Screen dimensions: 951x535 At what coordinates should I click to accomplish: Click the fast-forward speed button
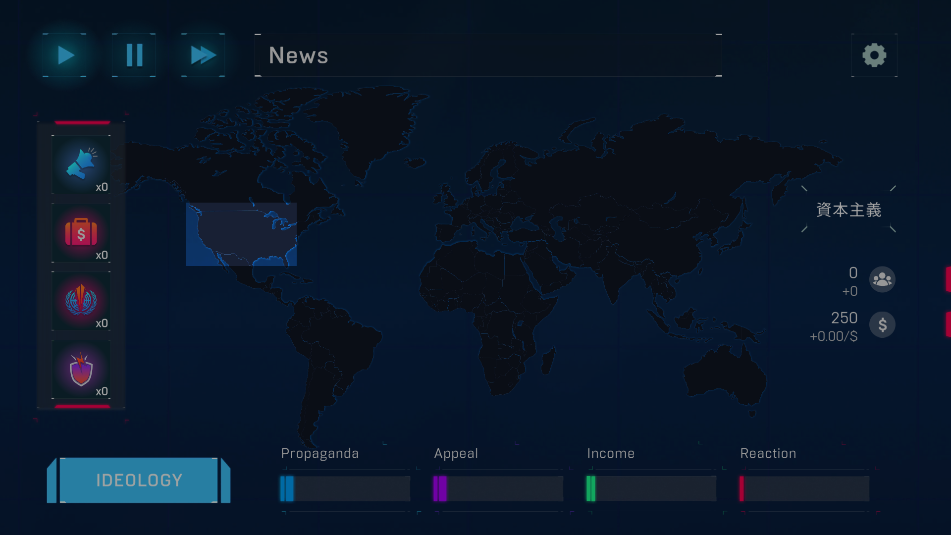pyautogui.click(x=203, y=55)
